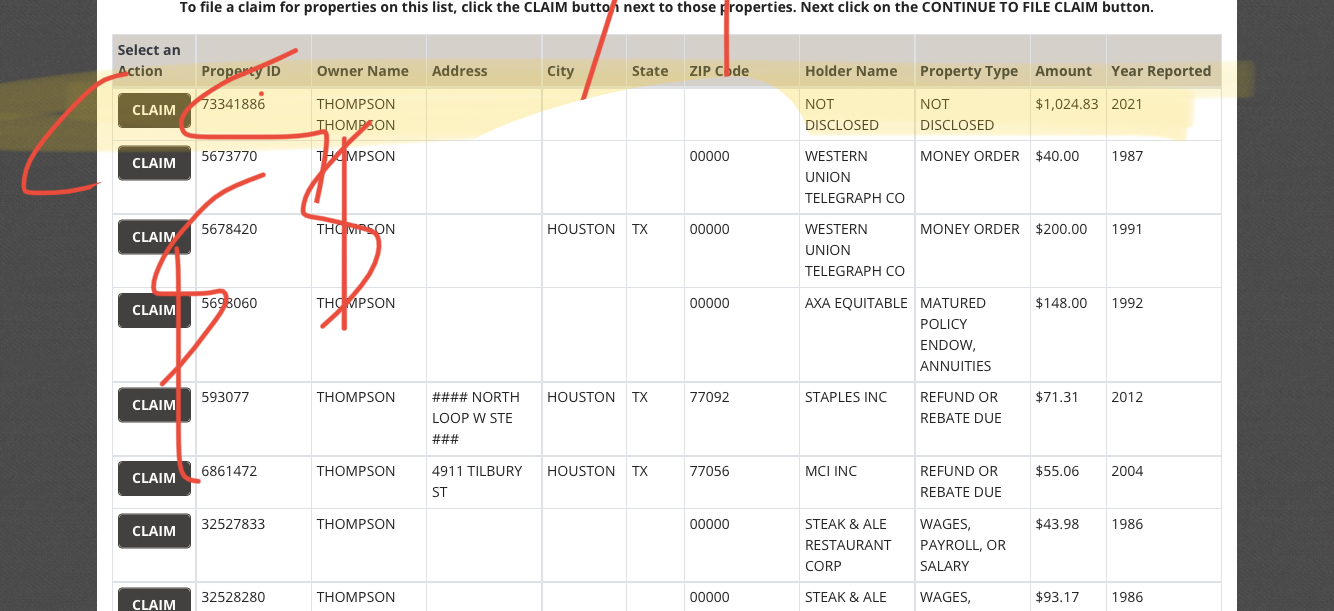Click the Amount column header
Viewport: 1334px width, 611px height.
pos(1064,71)
